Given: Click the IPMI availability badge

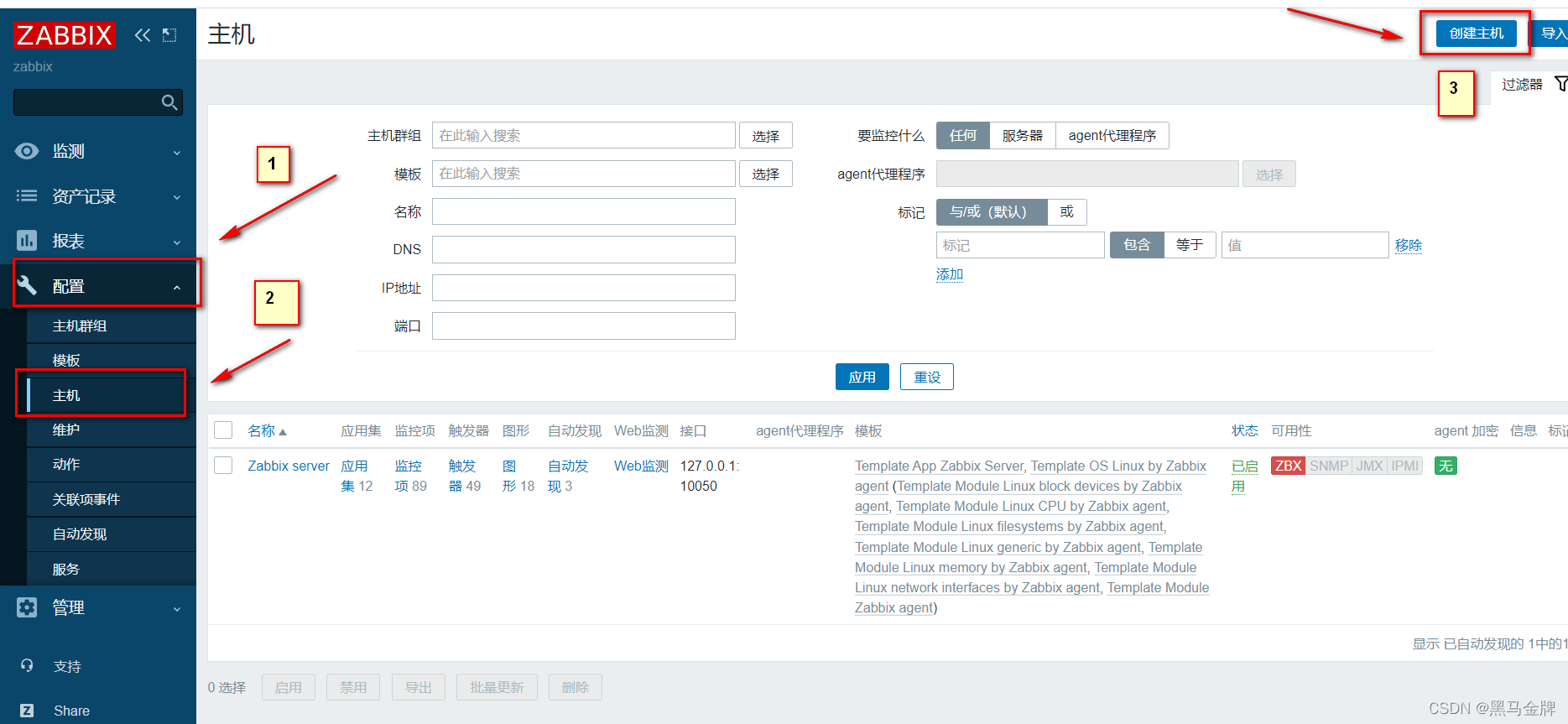Looking at the screenshot, I should (x=1405, y=466).
